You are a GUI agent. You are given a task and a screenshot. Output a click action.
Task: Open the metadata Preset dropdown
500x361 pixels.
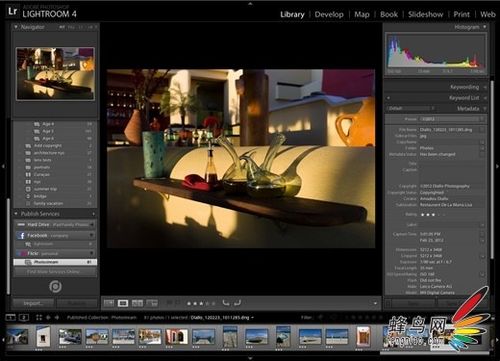pyautogui.click(x=453, y=119)
